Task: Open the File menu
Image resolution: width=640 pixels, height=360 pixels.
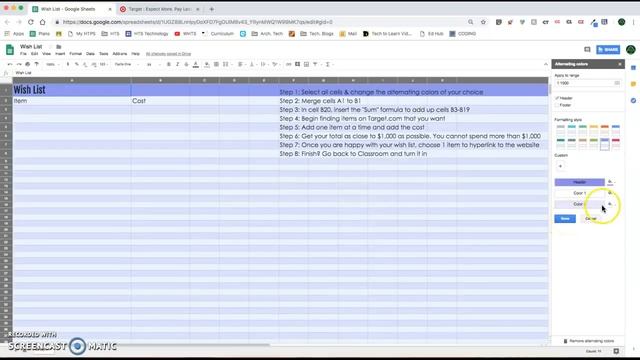Action: [x=23, y=54]
